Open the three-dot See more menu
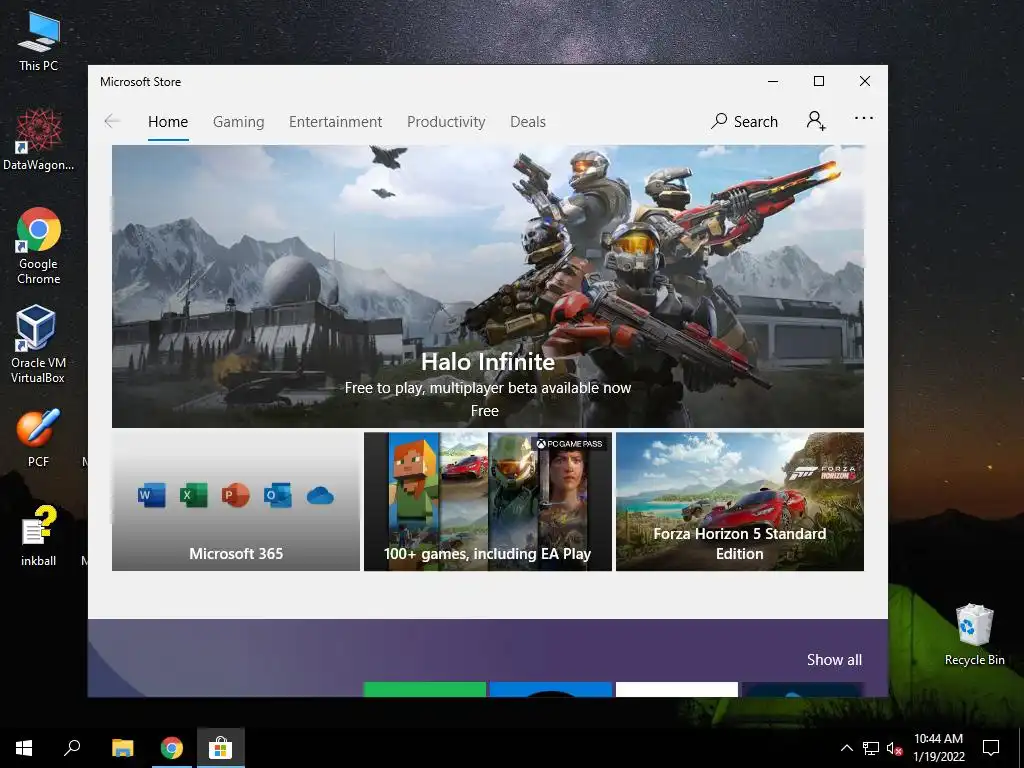Image resolution: width=1024 pixels, height=768 pixels. [863, 118]
